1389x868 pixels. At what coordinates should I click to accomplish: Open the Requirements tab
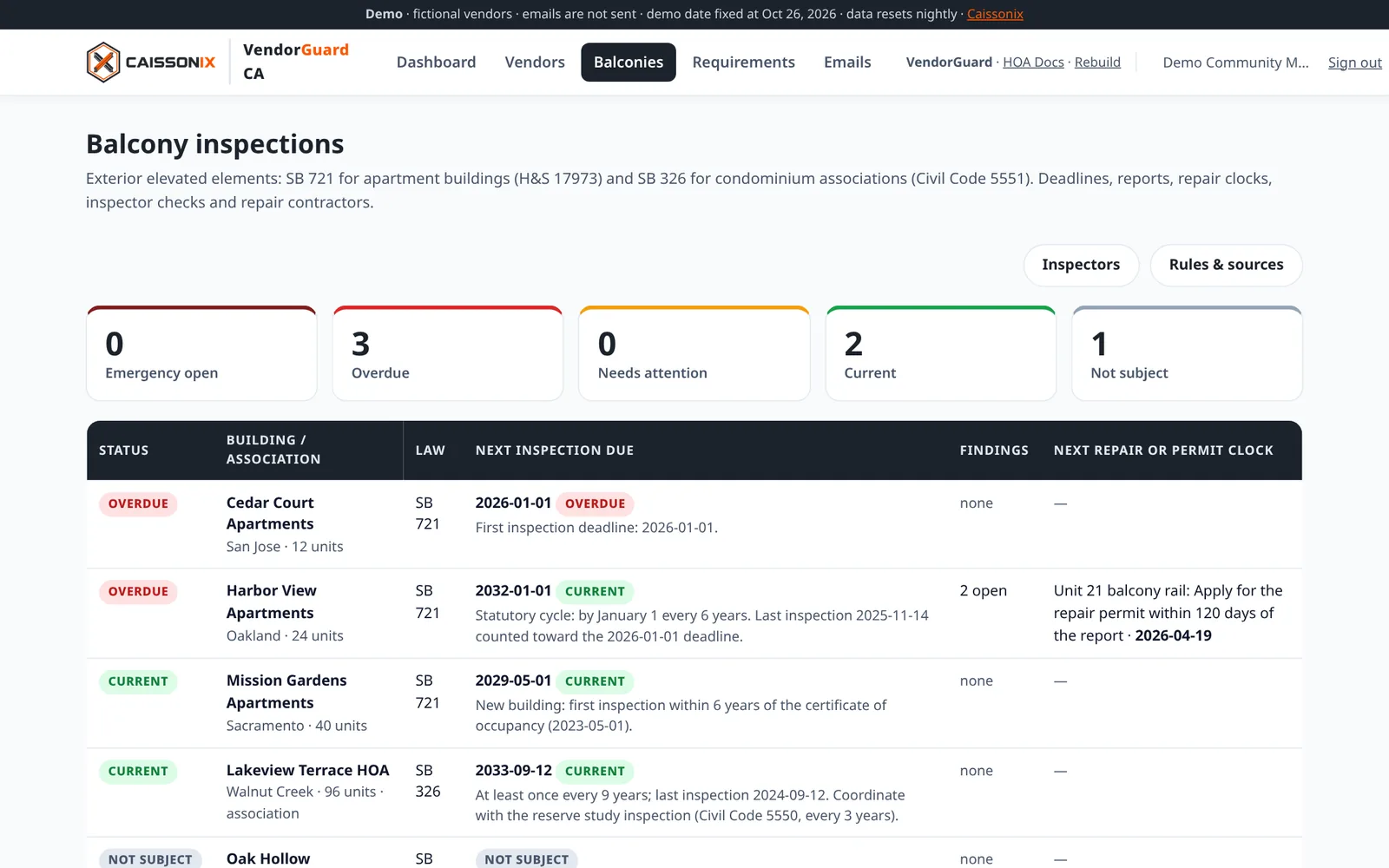click(x=743, y=62)
